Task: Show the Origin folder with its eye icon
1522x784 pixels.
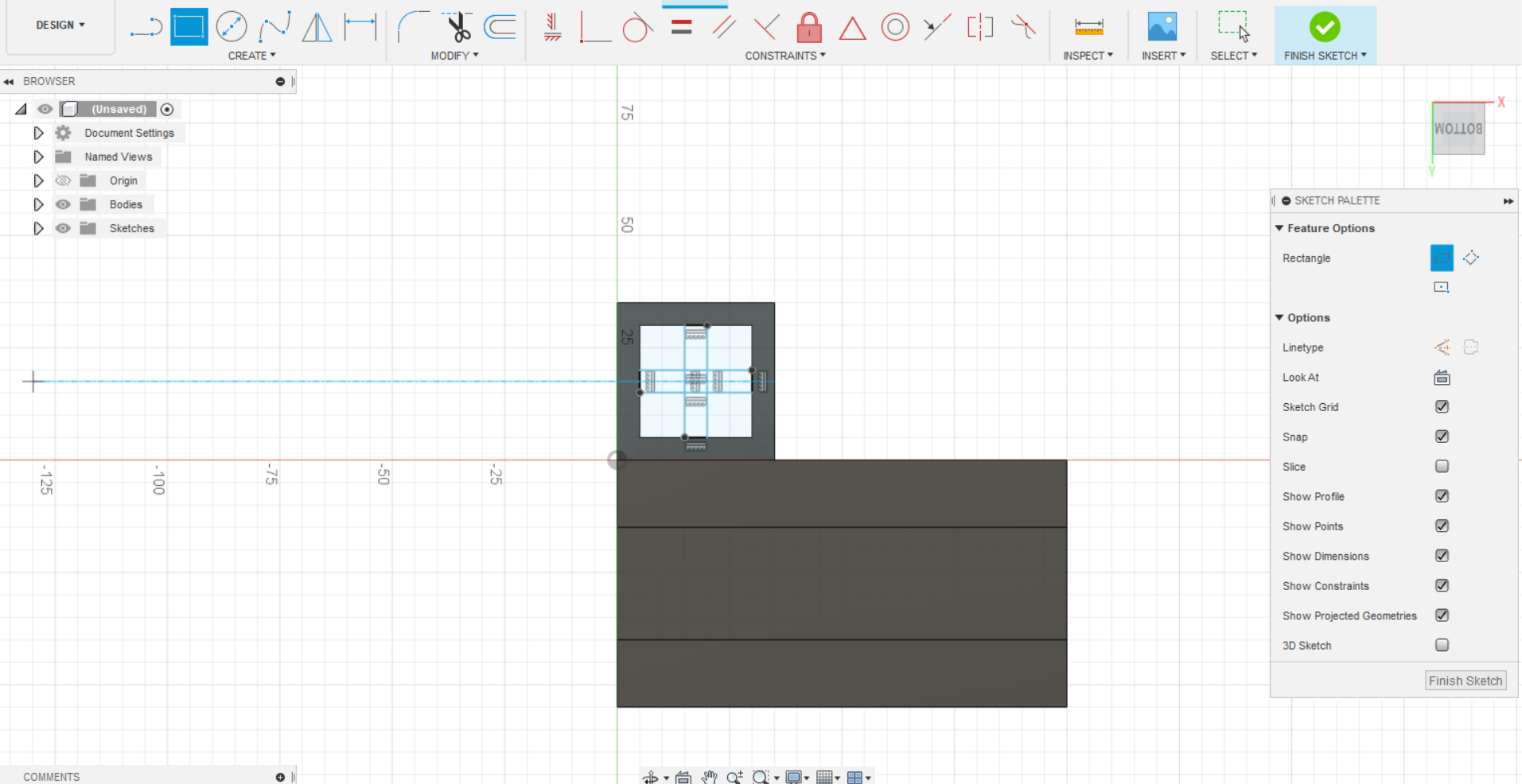Action: 63,180
